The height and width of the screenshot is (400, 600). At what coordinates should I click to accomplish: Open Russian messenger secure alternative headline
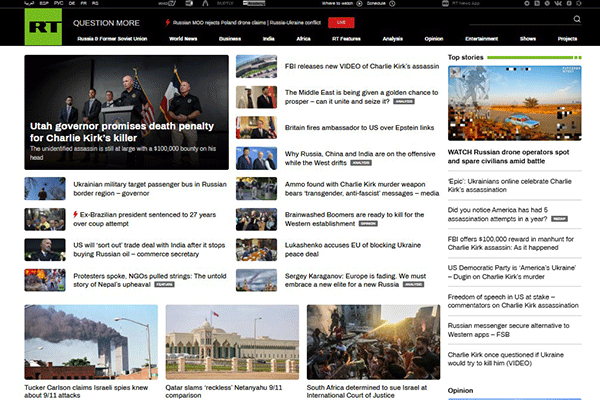point(509,330)
